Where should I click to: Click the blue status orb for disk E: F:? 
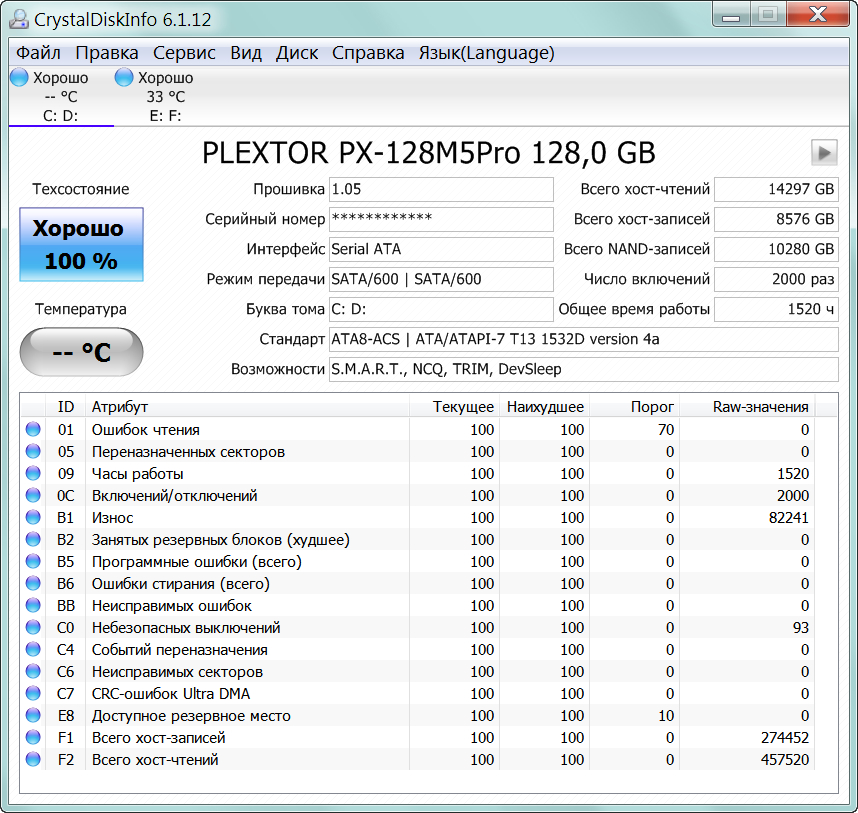pos(124,77)
